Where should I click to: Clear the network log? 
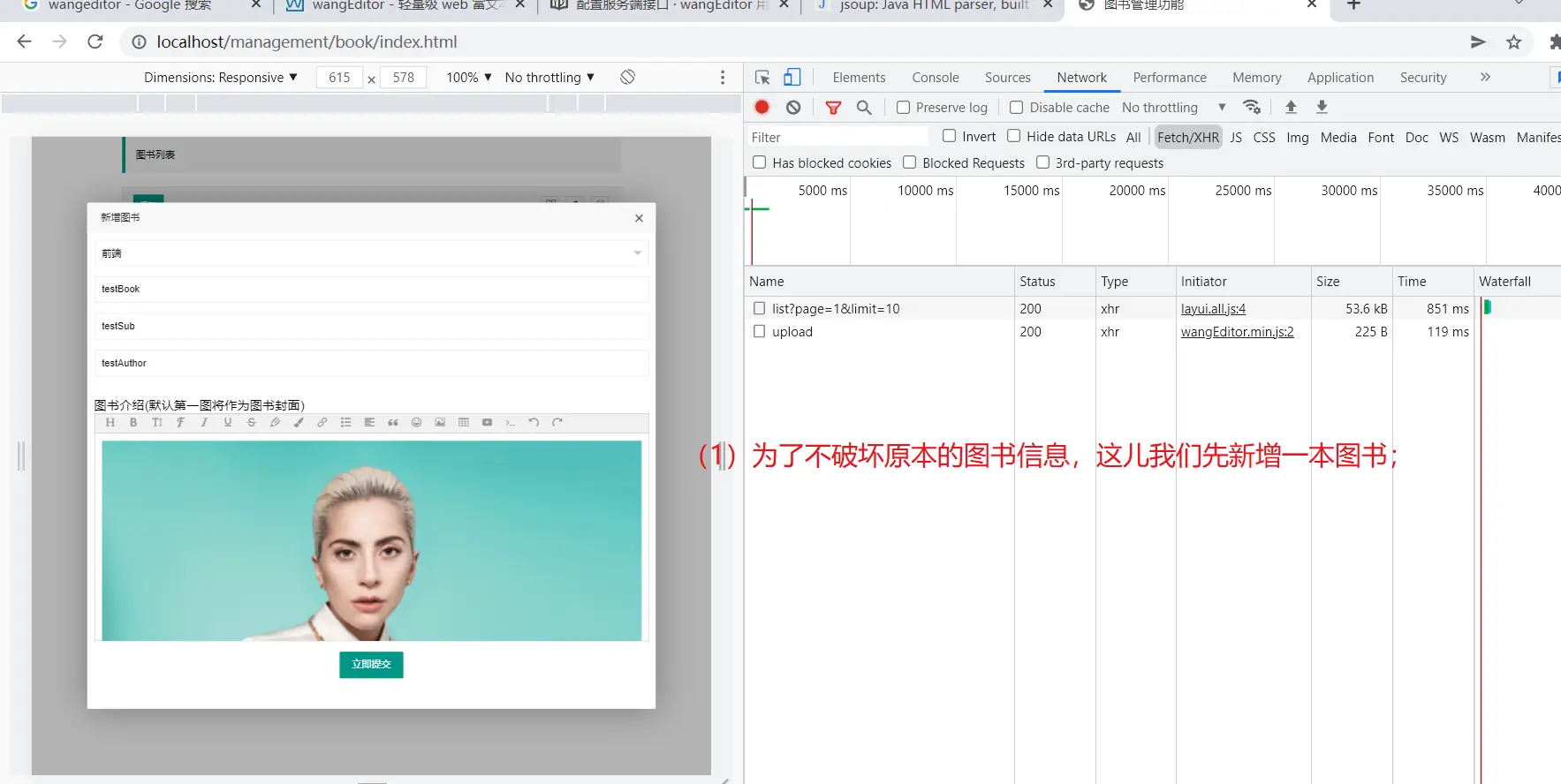pos(793,108)
